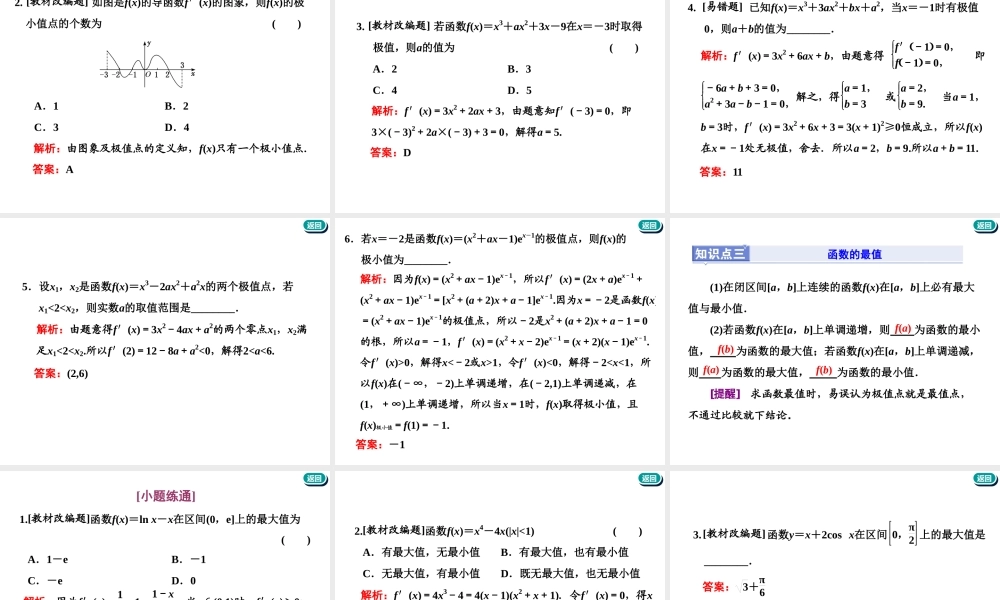Click the 返回 button on problem 4 slide
The width and height of the screenshot is (1000, 600).
point(982,3)
